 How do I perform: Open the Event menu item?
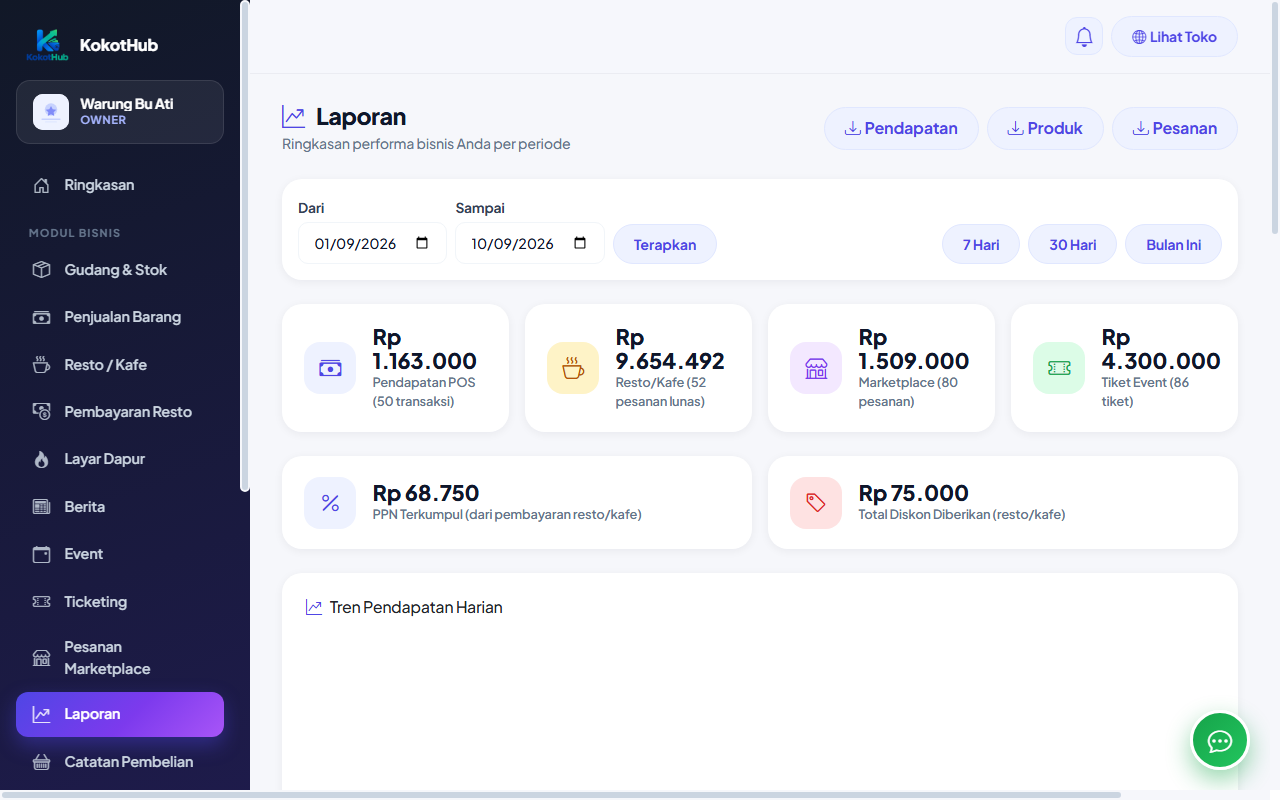pyautogui.click(x=120, y=554)
